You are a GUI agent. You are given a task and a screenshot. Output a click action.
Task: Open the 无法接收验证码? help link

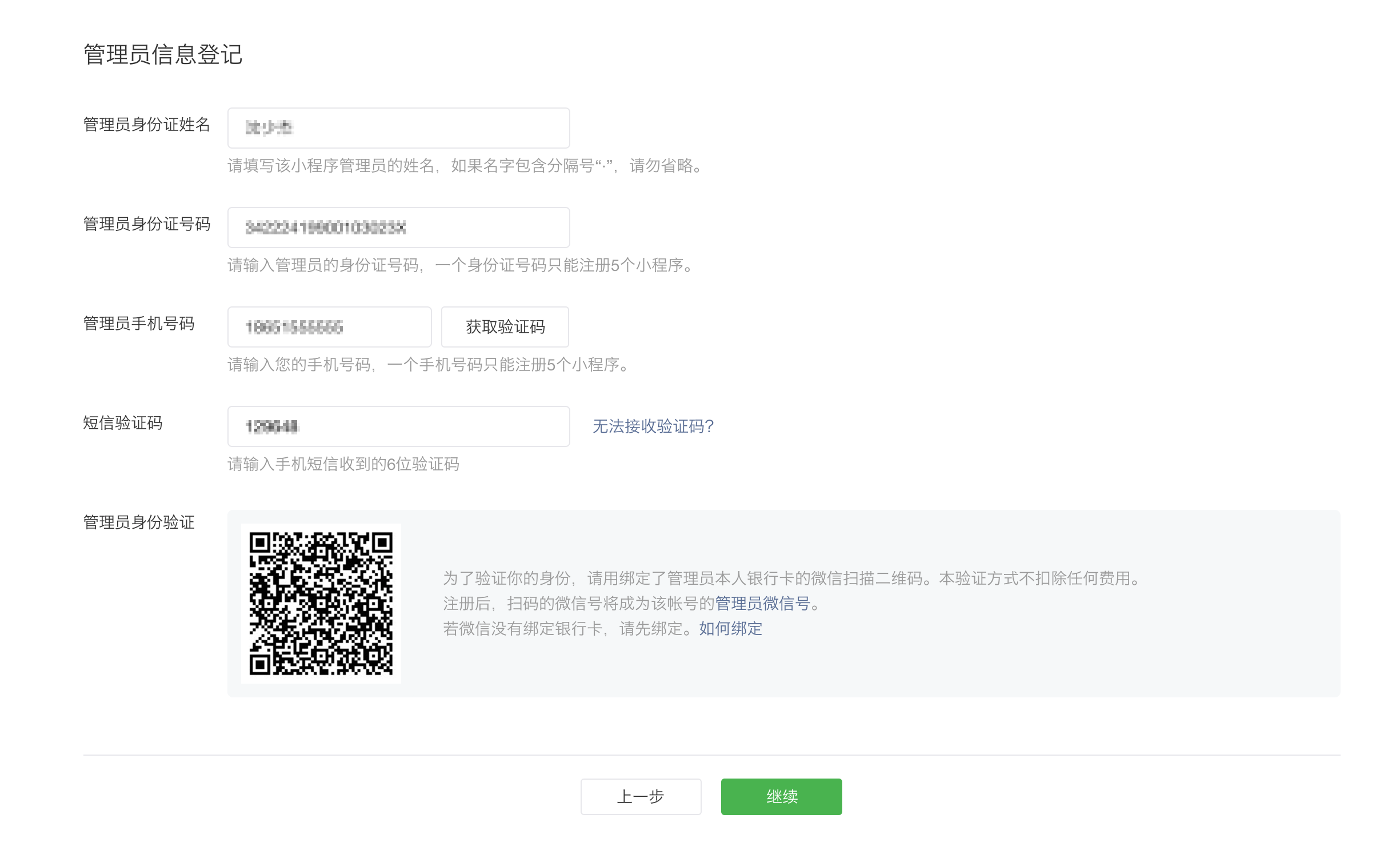coord(653,426)
